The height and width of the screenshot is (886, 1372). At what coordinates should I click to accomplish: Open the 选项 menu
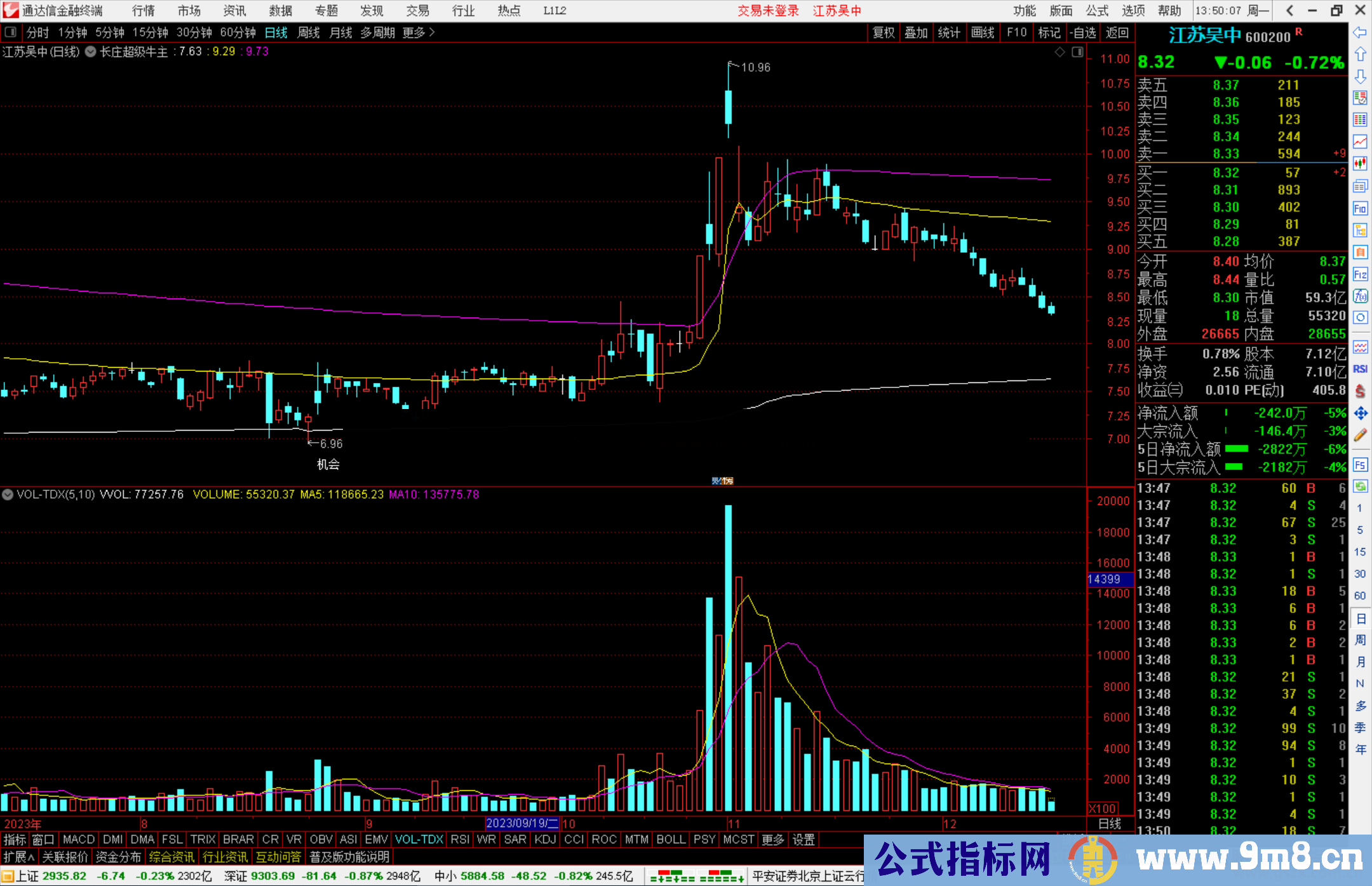pos(1133,11)
